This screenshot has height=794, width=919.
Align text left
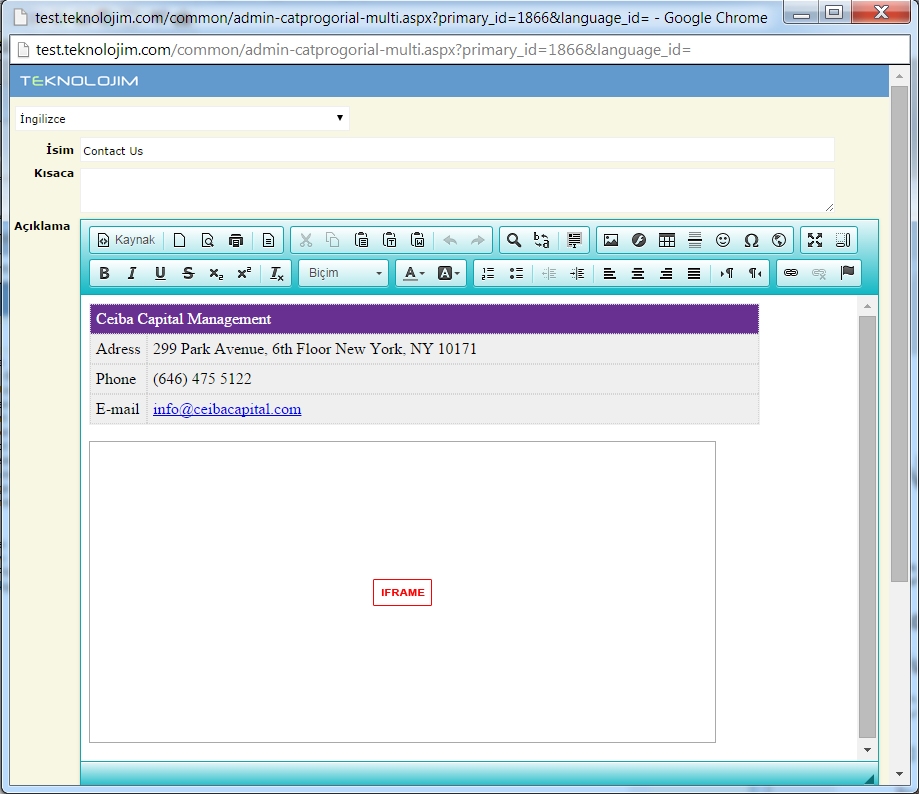tap(610, 273)
